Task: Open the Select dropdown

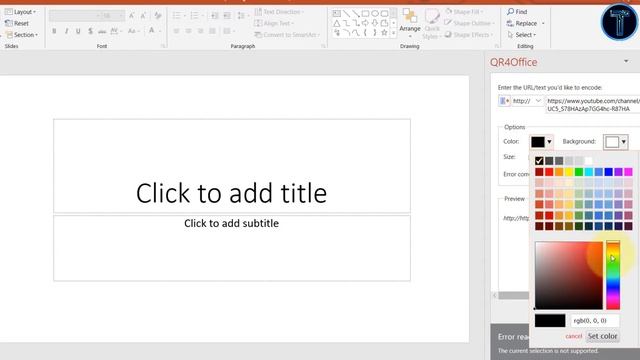Action: pyautogui.click(x=522, y=35)
